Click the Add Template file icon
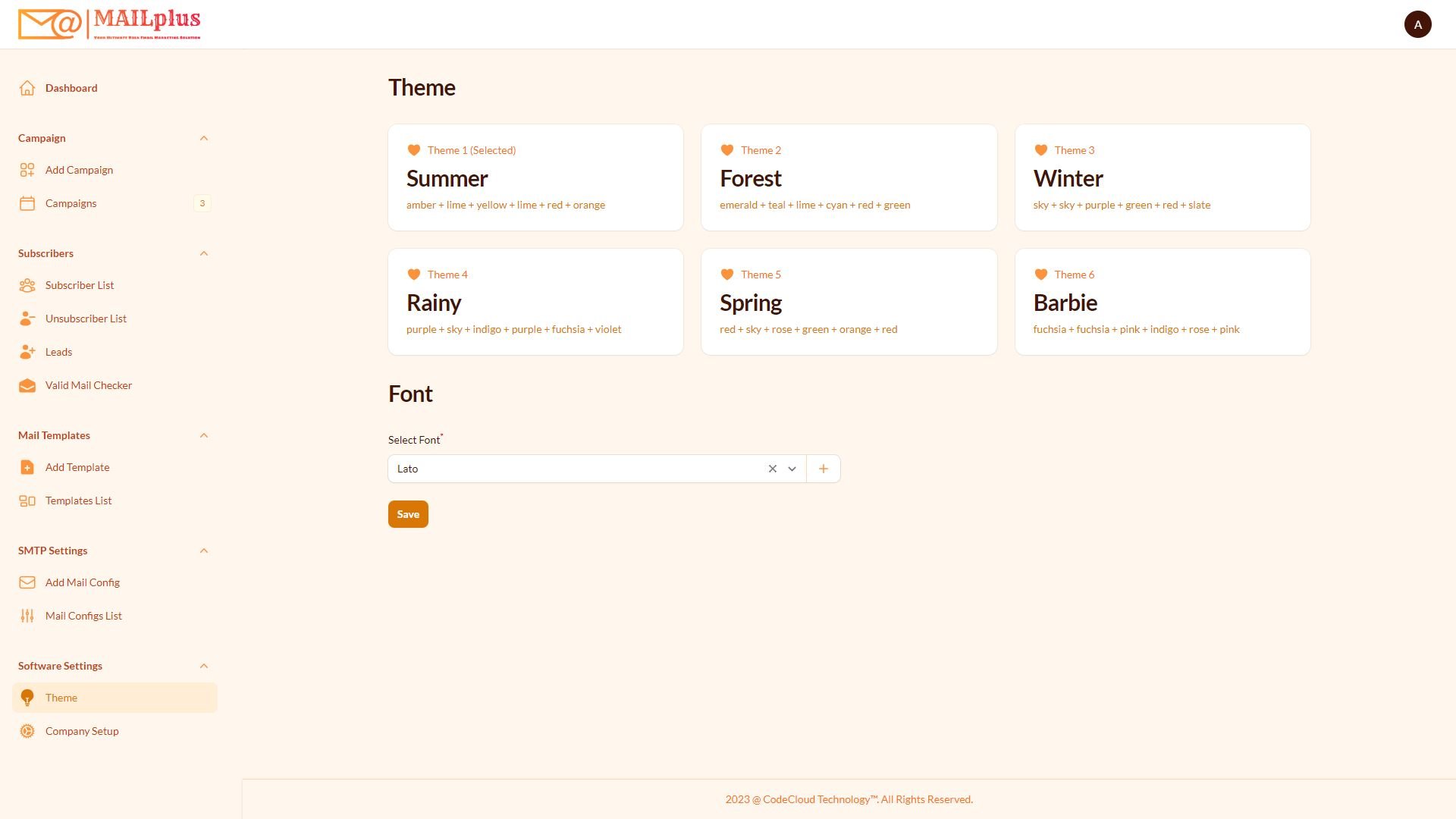 [27, 467]
